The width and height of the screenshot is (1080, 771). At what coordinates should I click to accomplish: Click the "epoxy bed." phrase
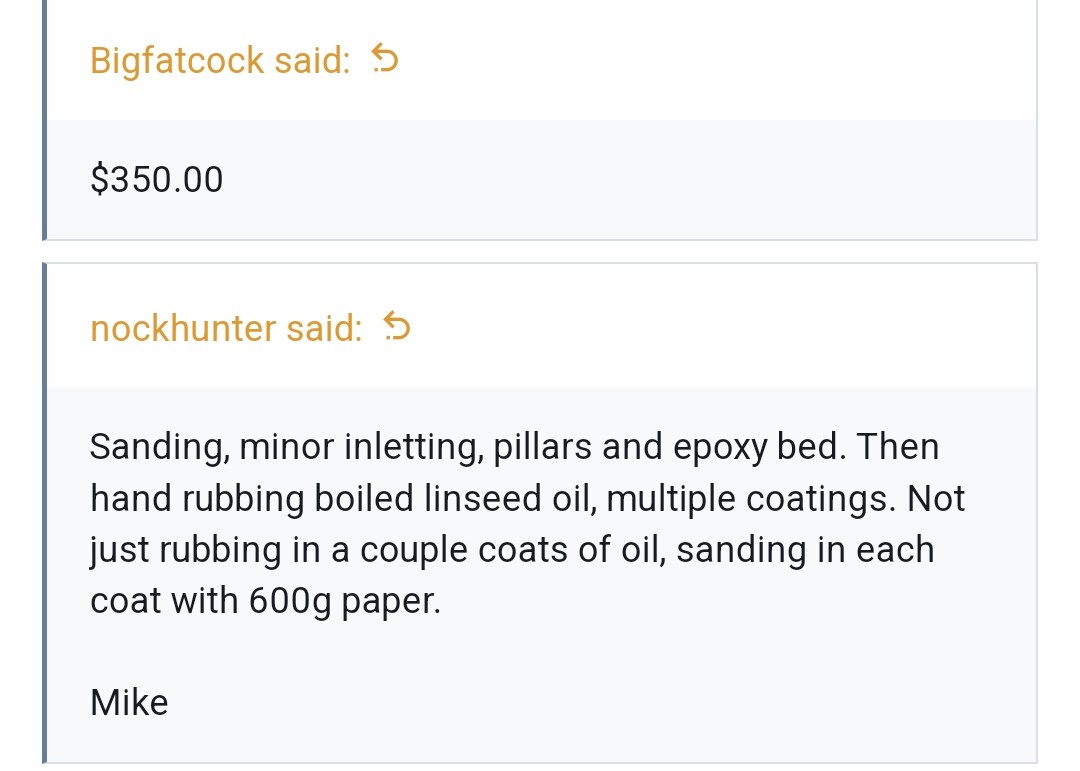[760, 446]
